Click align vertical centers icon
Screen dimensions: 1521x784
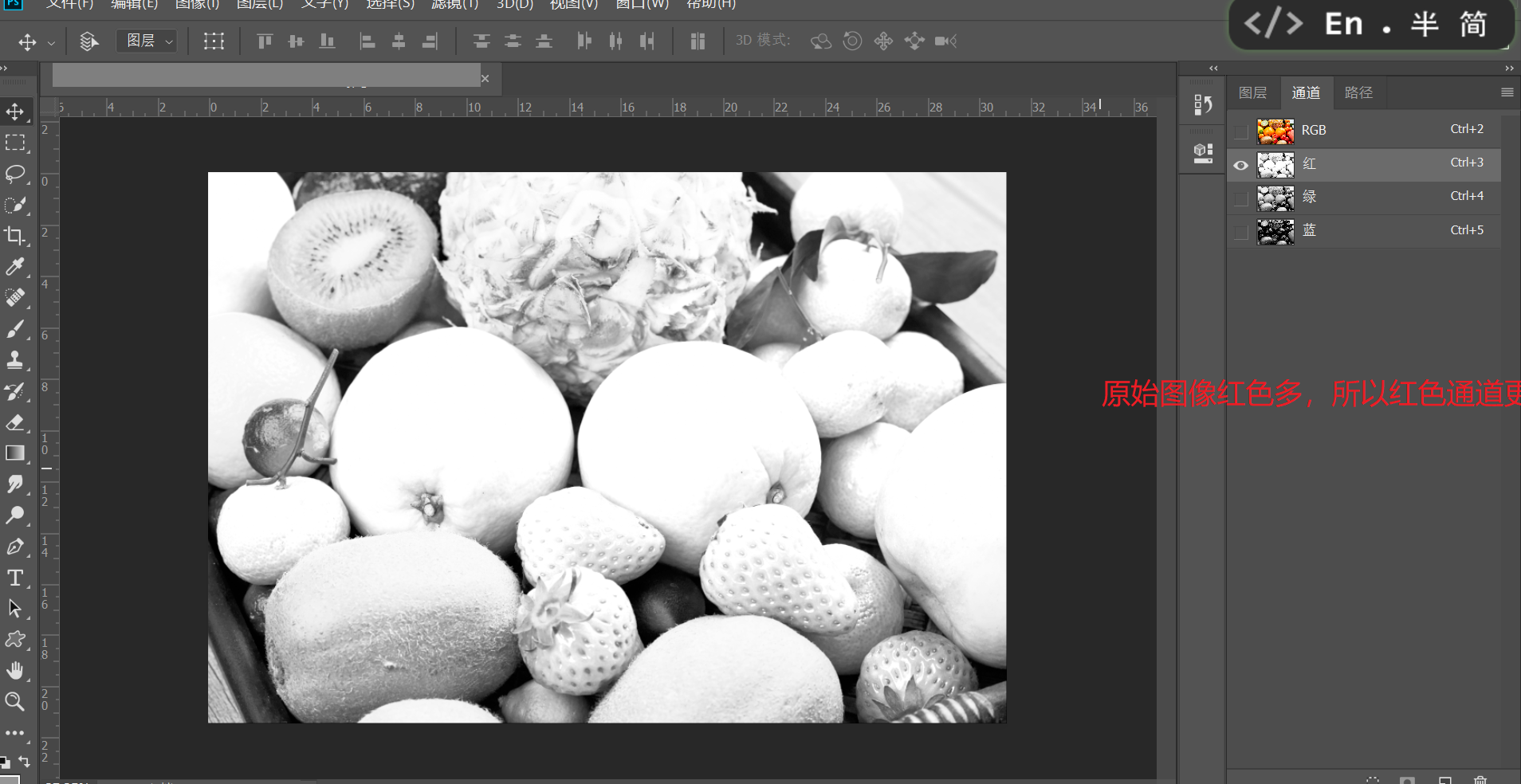coord(296,41)
